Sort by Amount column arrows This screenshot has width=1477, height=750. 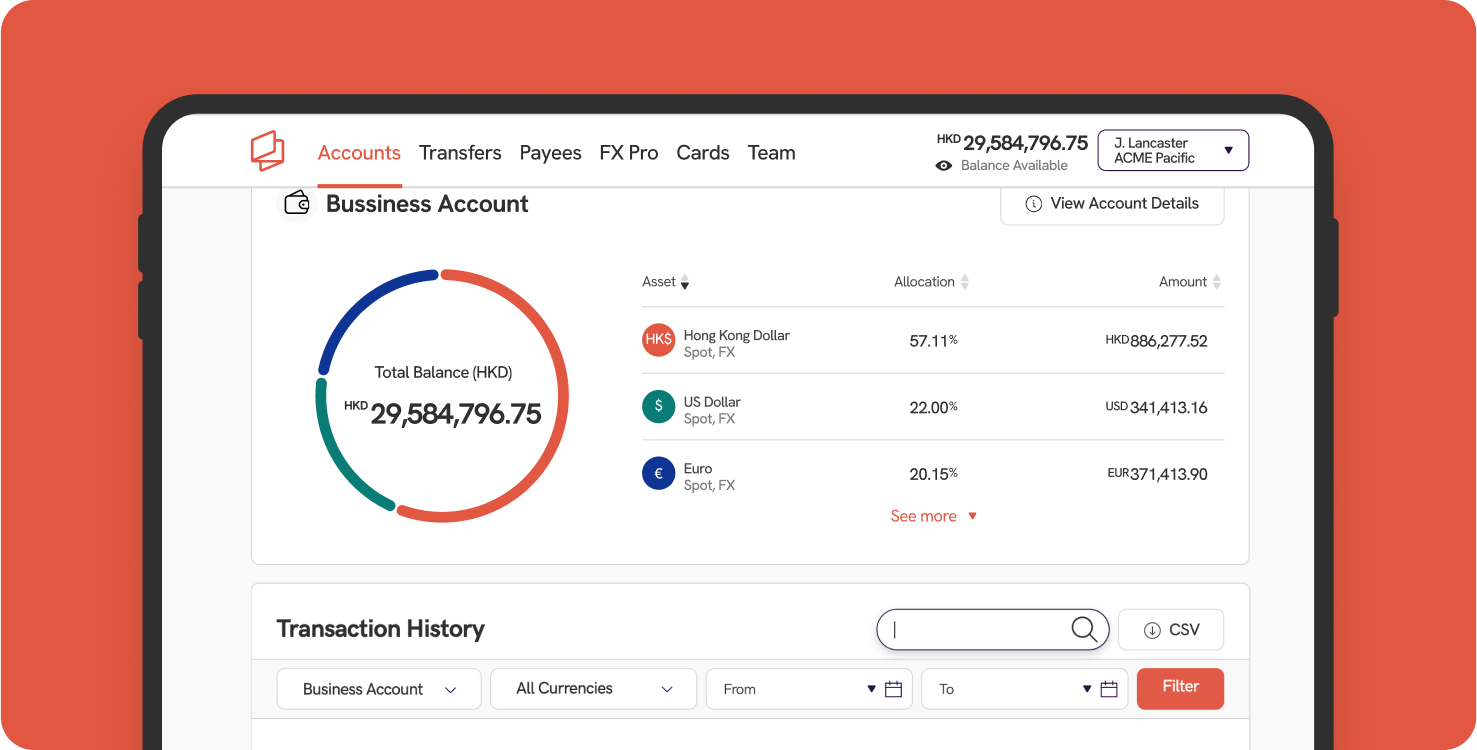pyautogui.click(x=1217, y=283)
